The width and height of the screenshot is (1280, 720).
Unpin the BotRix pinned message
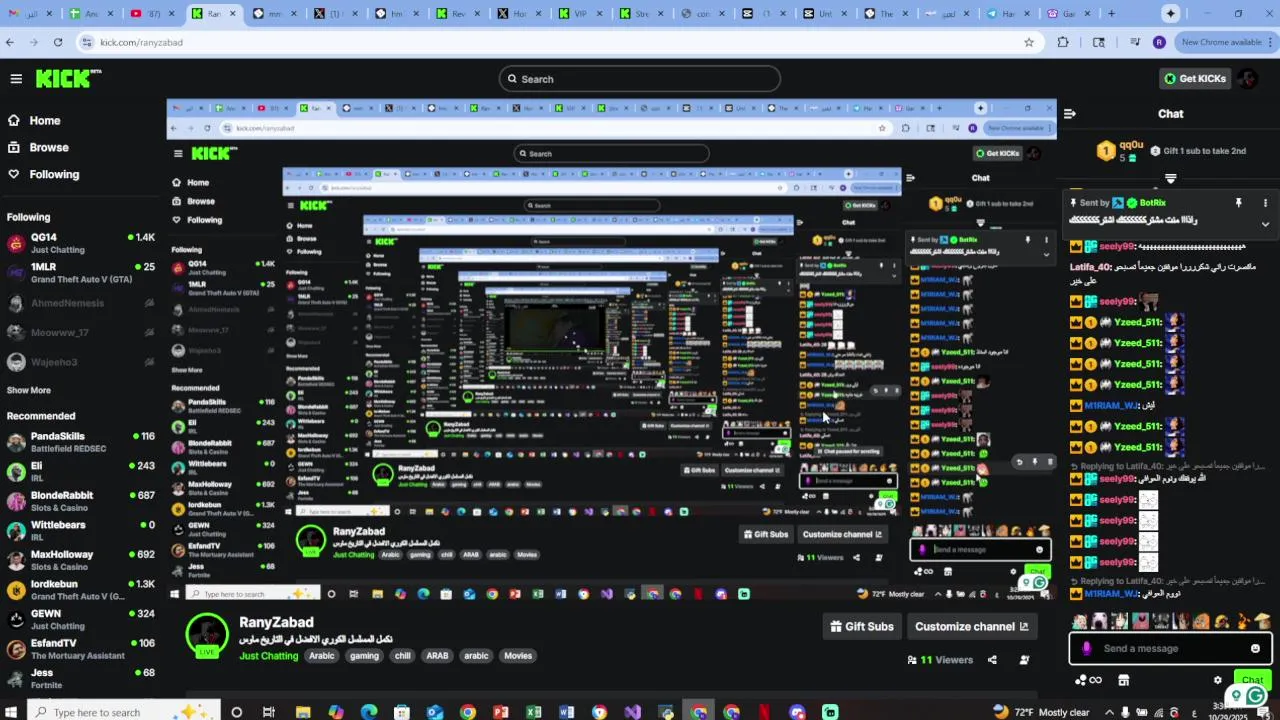pyautogui.click(x=1238, y=203)
